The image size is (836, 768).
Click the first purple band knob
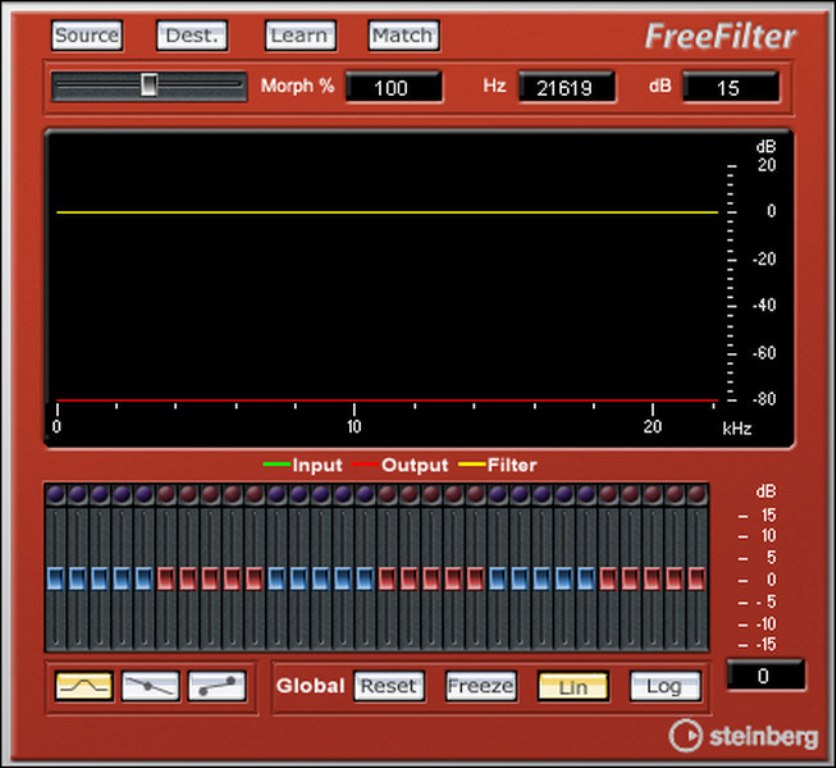(x=55, y=494)
